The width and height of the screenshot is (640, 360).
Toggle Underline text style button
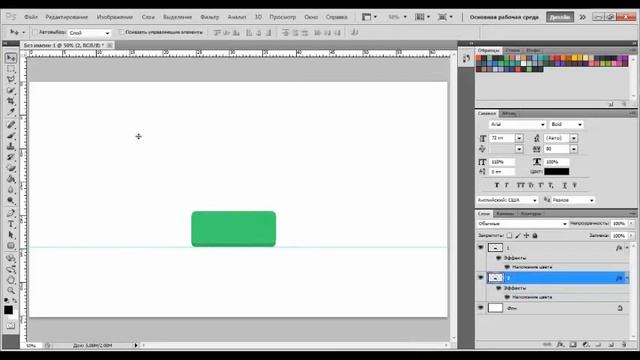(564, 185)
